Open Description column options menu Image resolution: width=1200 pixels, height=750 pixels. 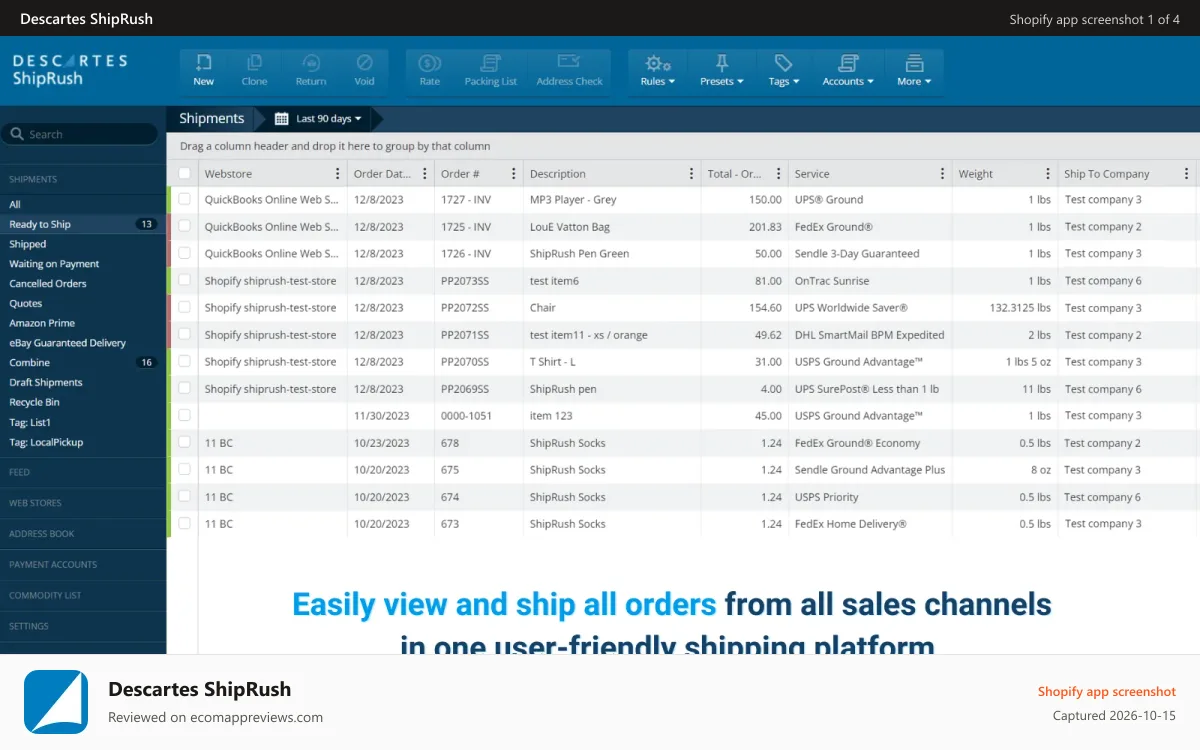691,174
